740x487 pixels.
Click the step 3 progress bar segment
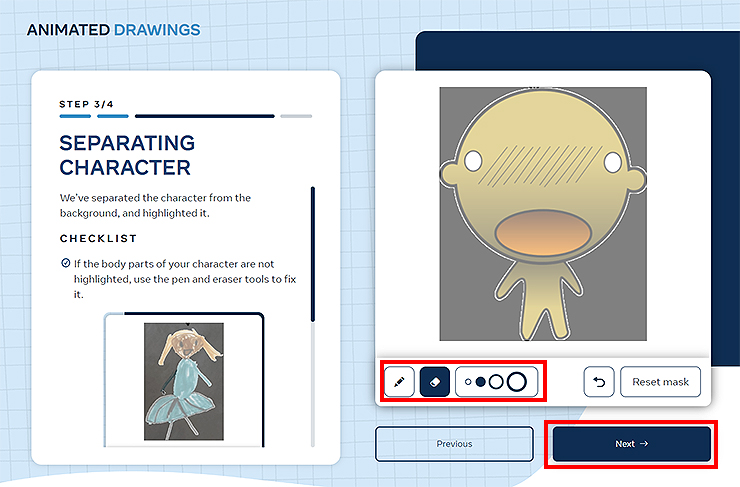pyautogui.click(x=204, y=116)
